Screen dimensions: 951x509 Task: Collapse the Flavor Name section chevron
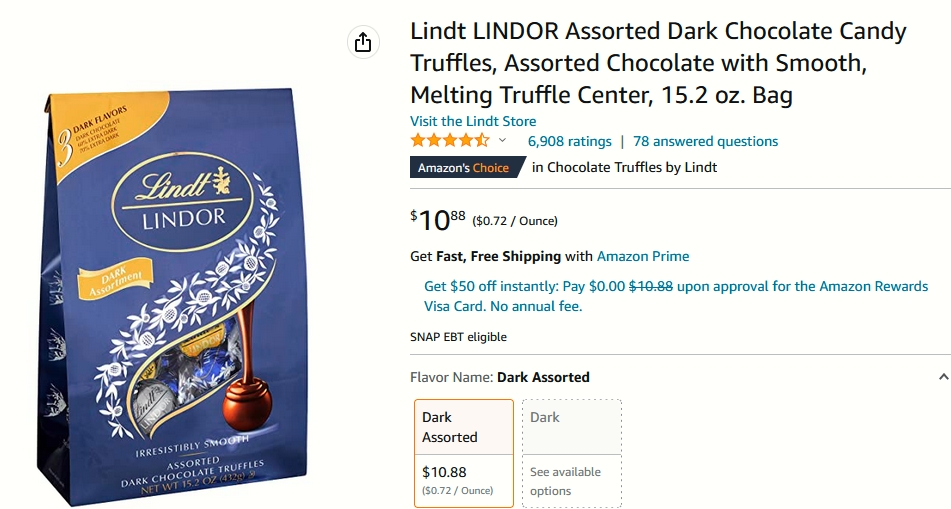pos(943,377)
